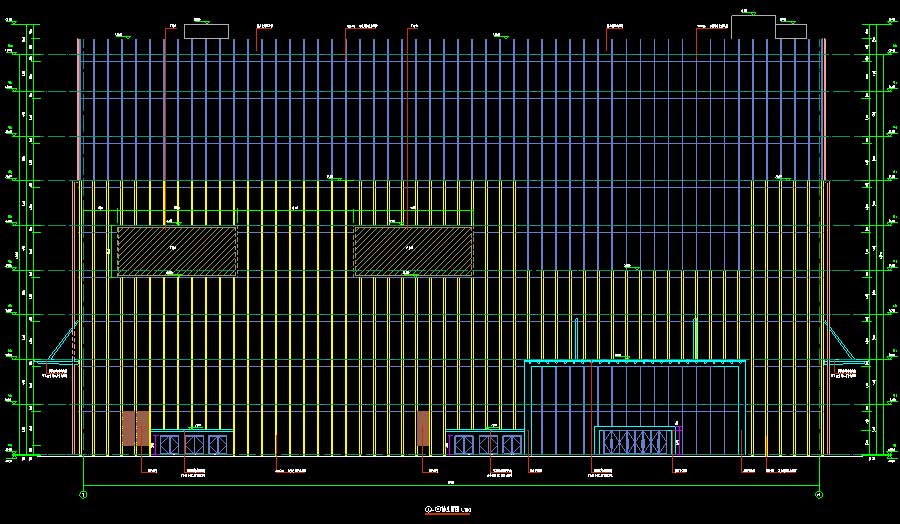Select the left ground-floor glass door group
Screen dimensions: 900x524
click(x=192, y=443)
